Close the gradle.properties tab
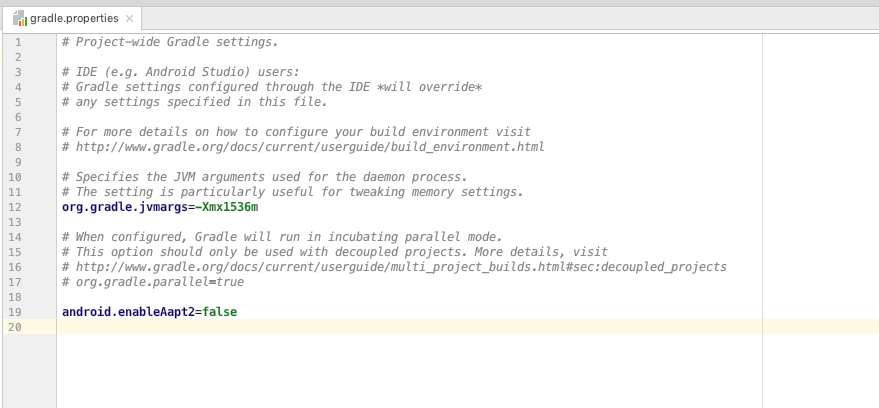The height and width of the screenshot is (408, 879). click(x=129, y=18)
